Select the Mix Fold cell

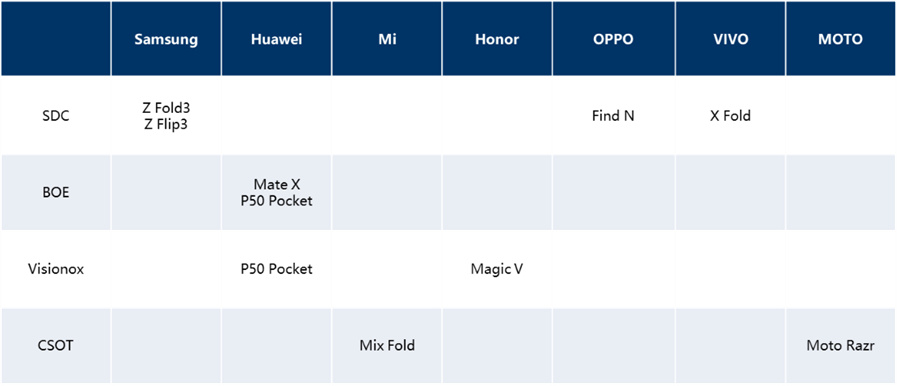[x=386, y=346]
